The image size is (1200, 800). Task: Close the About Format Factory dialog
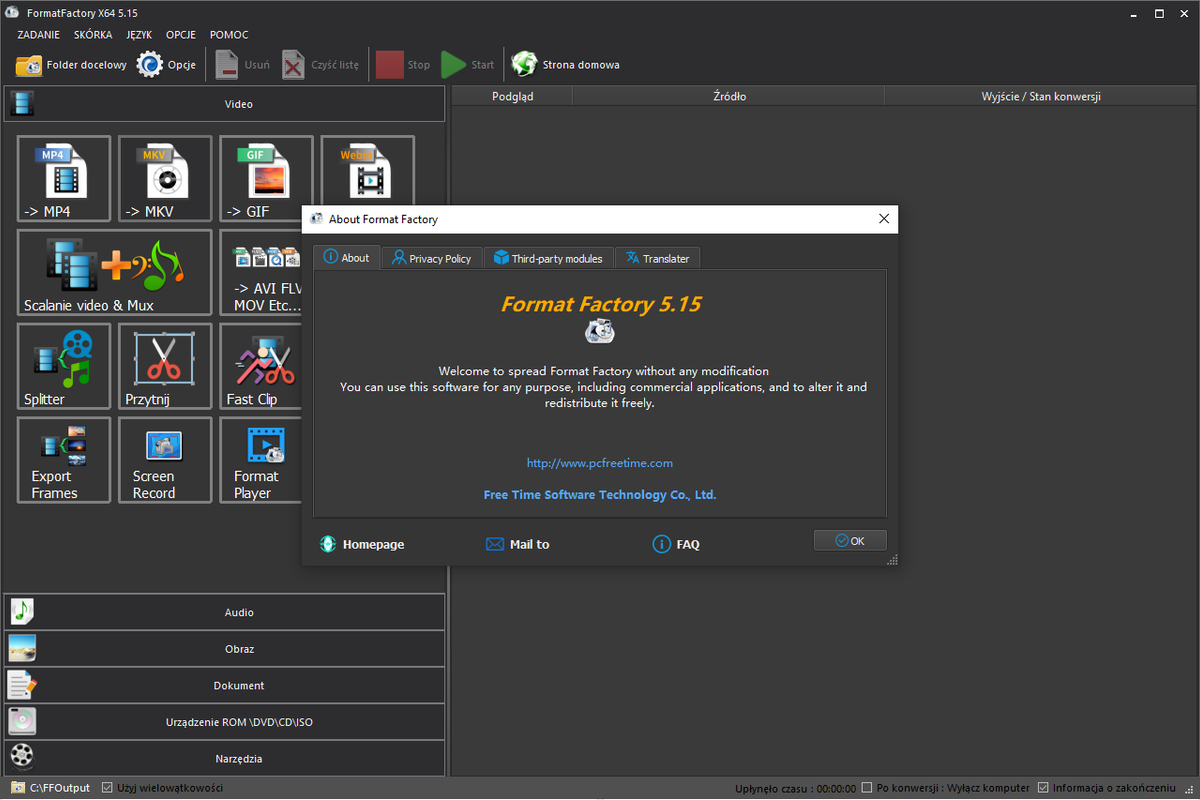click(x=883, y=219)
